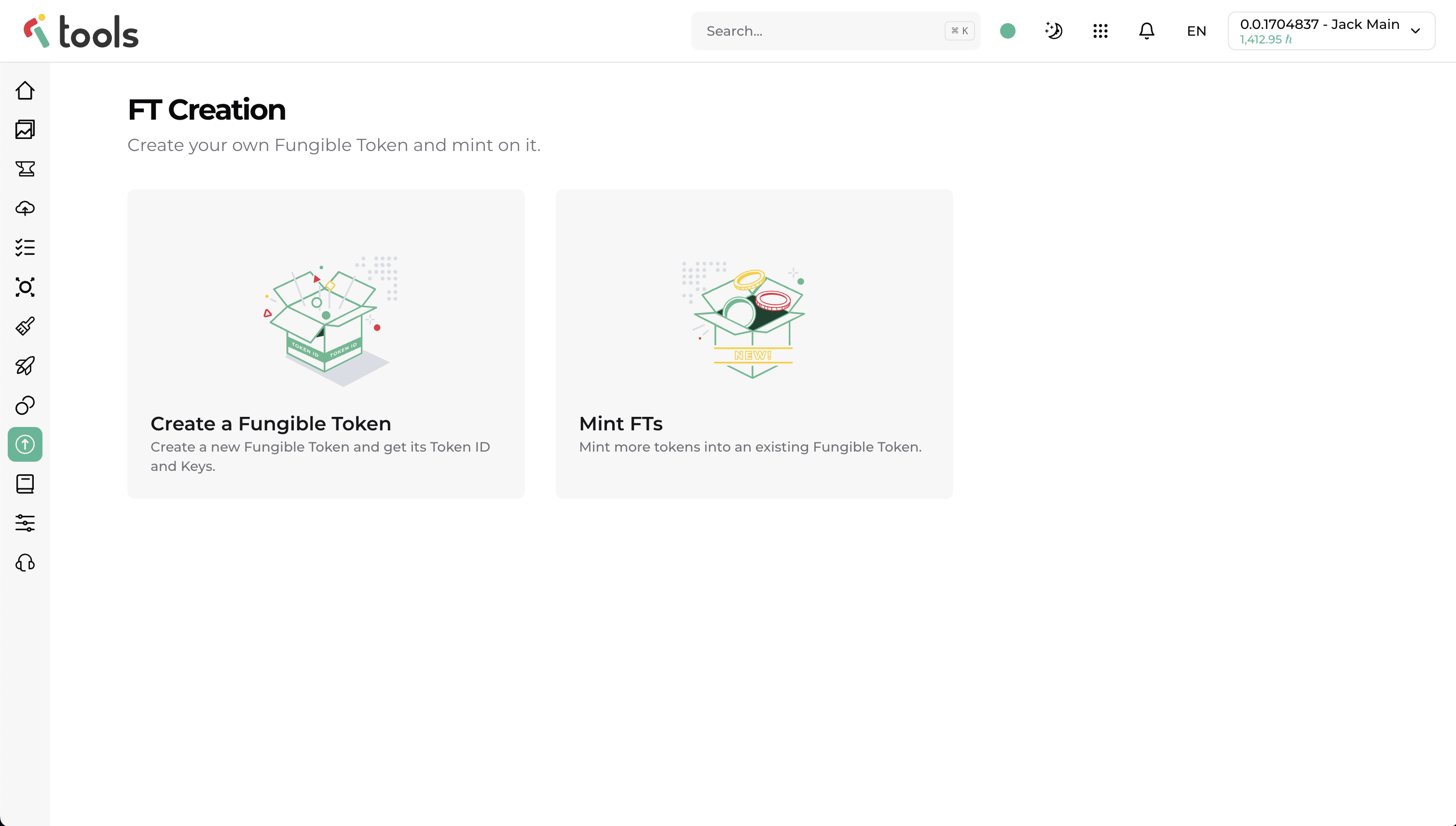
Task: Open the cloud upload sidebar icon
Action: point(25,208)
